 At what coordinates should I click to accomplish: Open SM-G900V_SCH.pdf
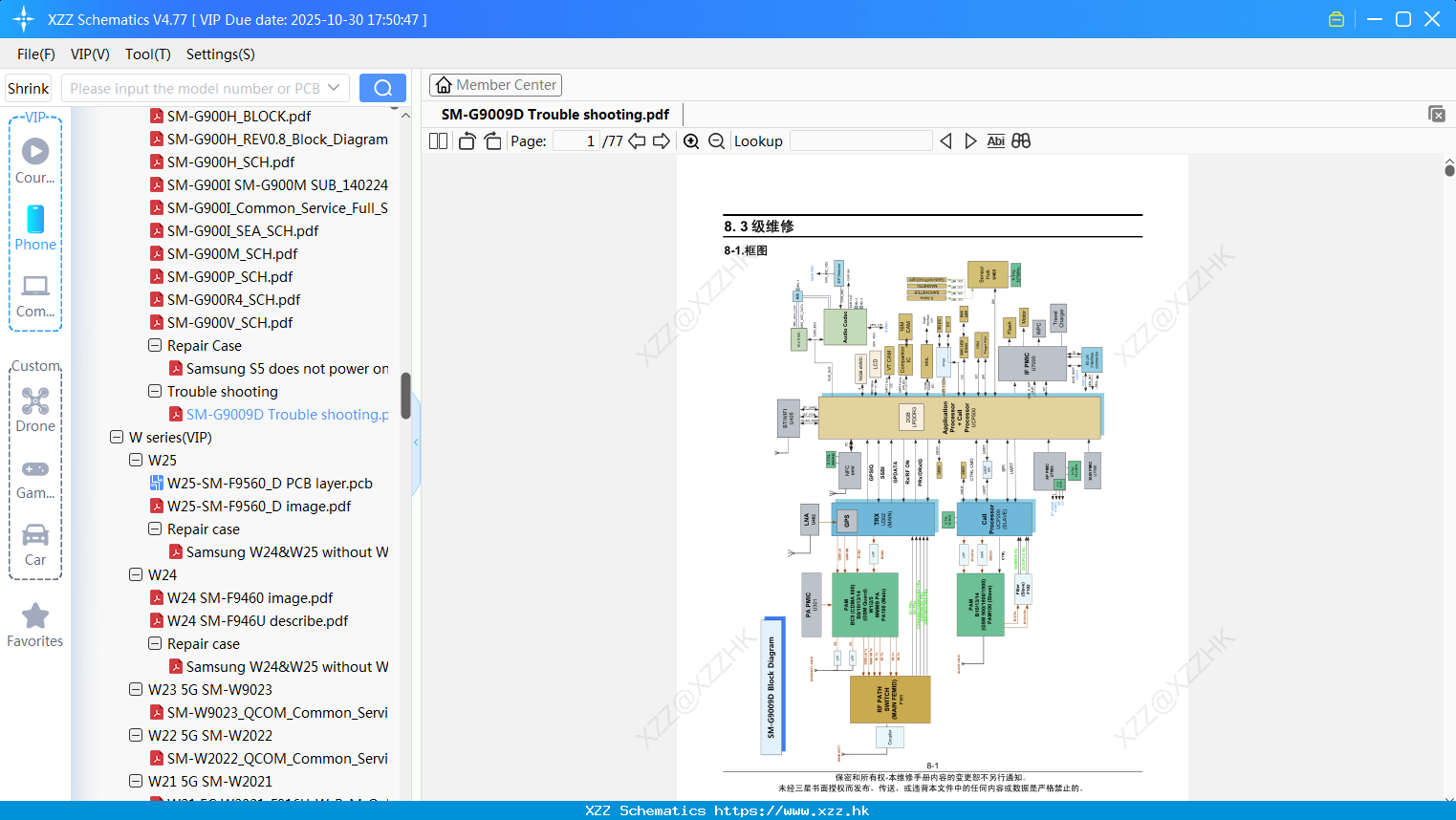[x=230, y=323]
